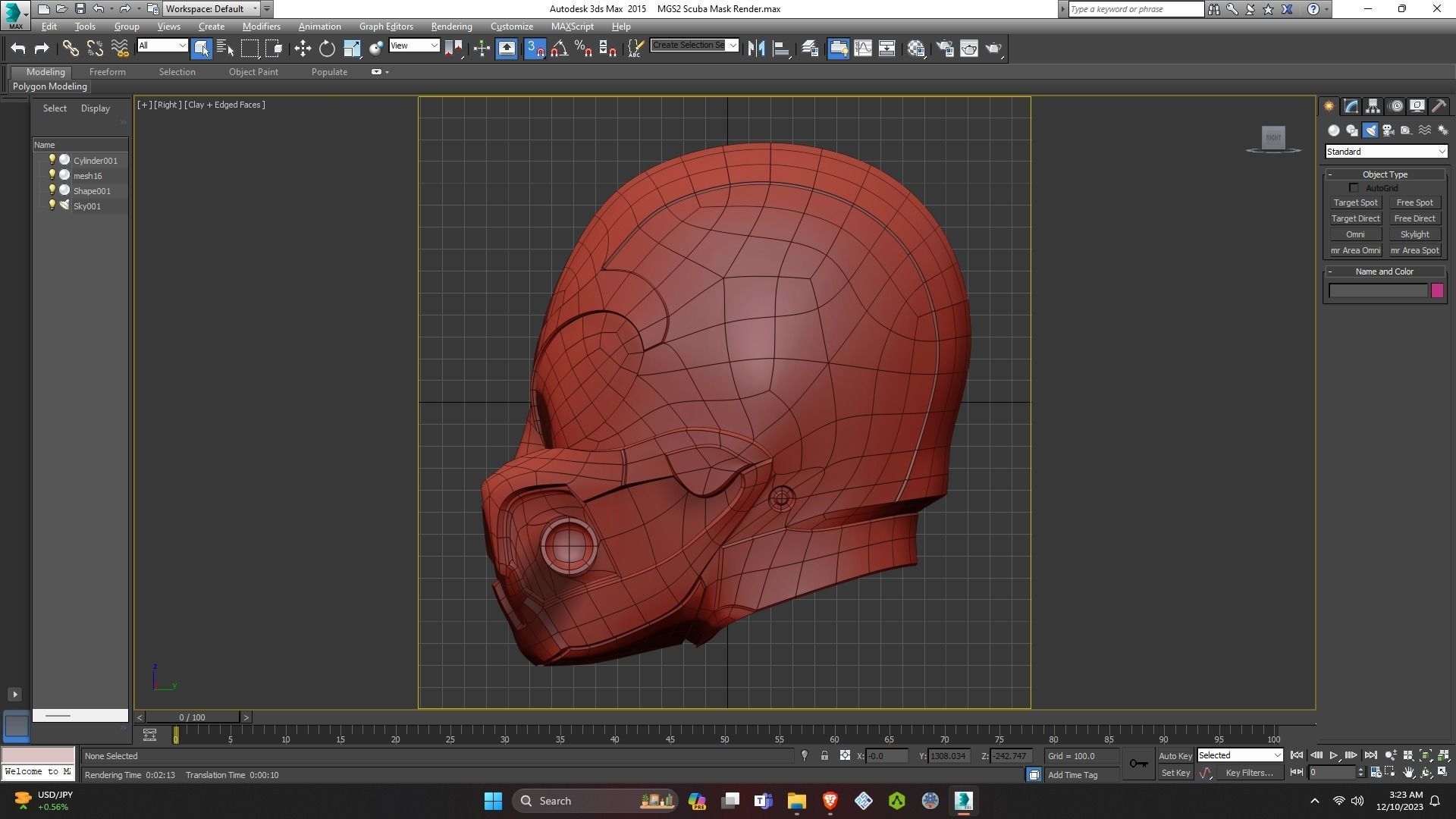Viewport: 1456px width, 819px height.
Task: Collapse the Object Type rollout
Action: point(1385,174)
